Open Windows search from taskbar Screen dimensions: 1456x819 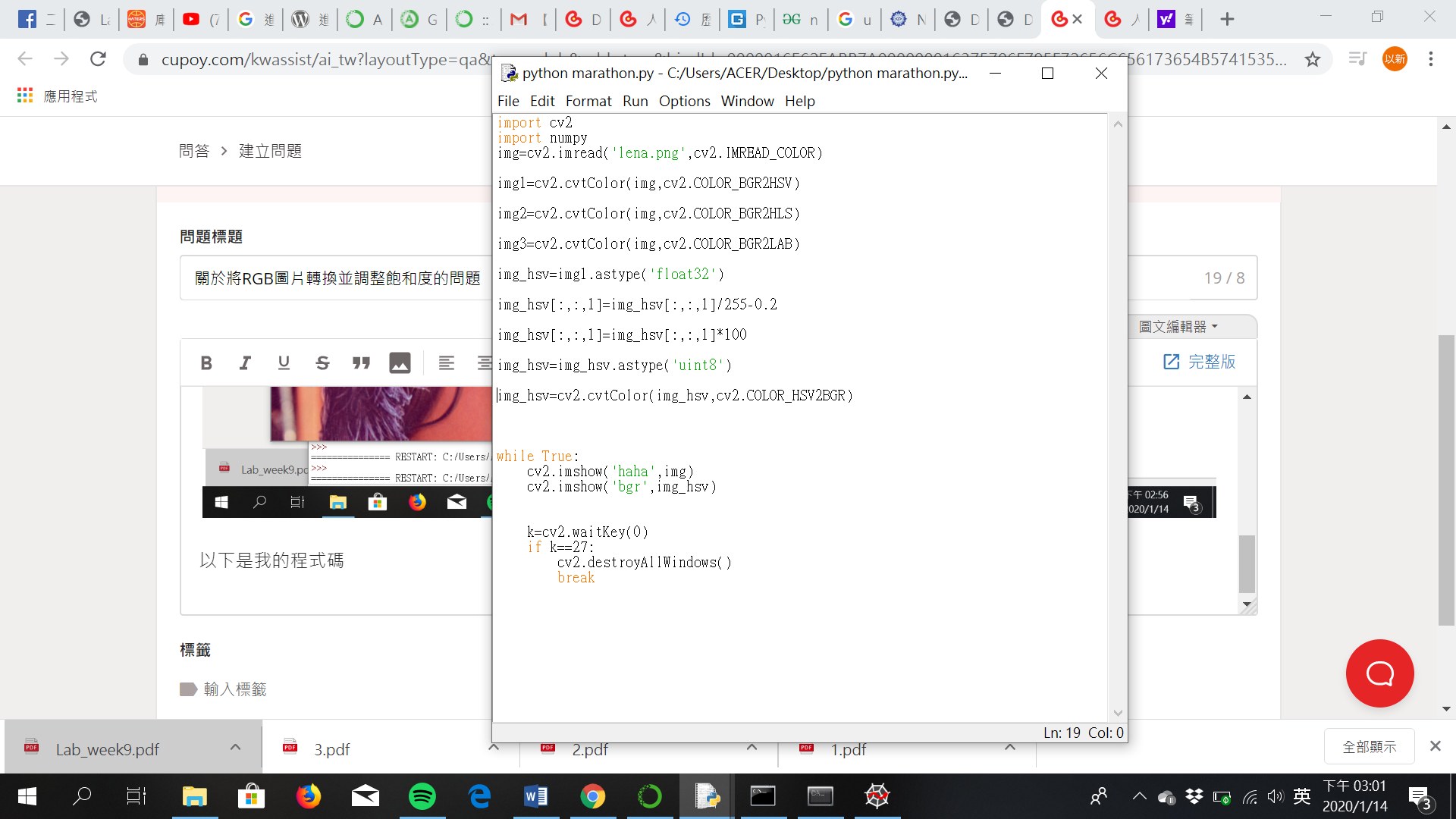[x=81, y=796]
